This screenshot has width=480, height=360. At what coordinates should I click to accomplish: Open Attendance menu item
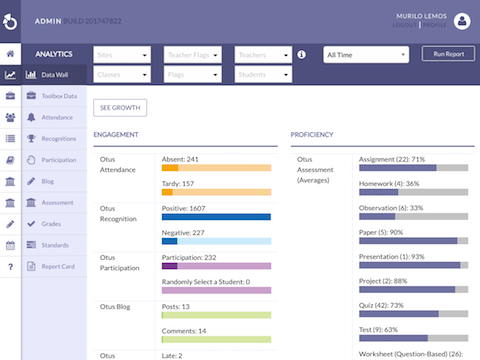tap(54, 117)
